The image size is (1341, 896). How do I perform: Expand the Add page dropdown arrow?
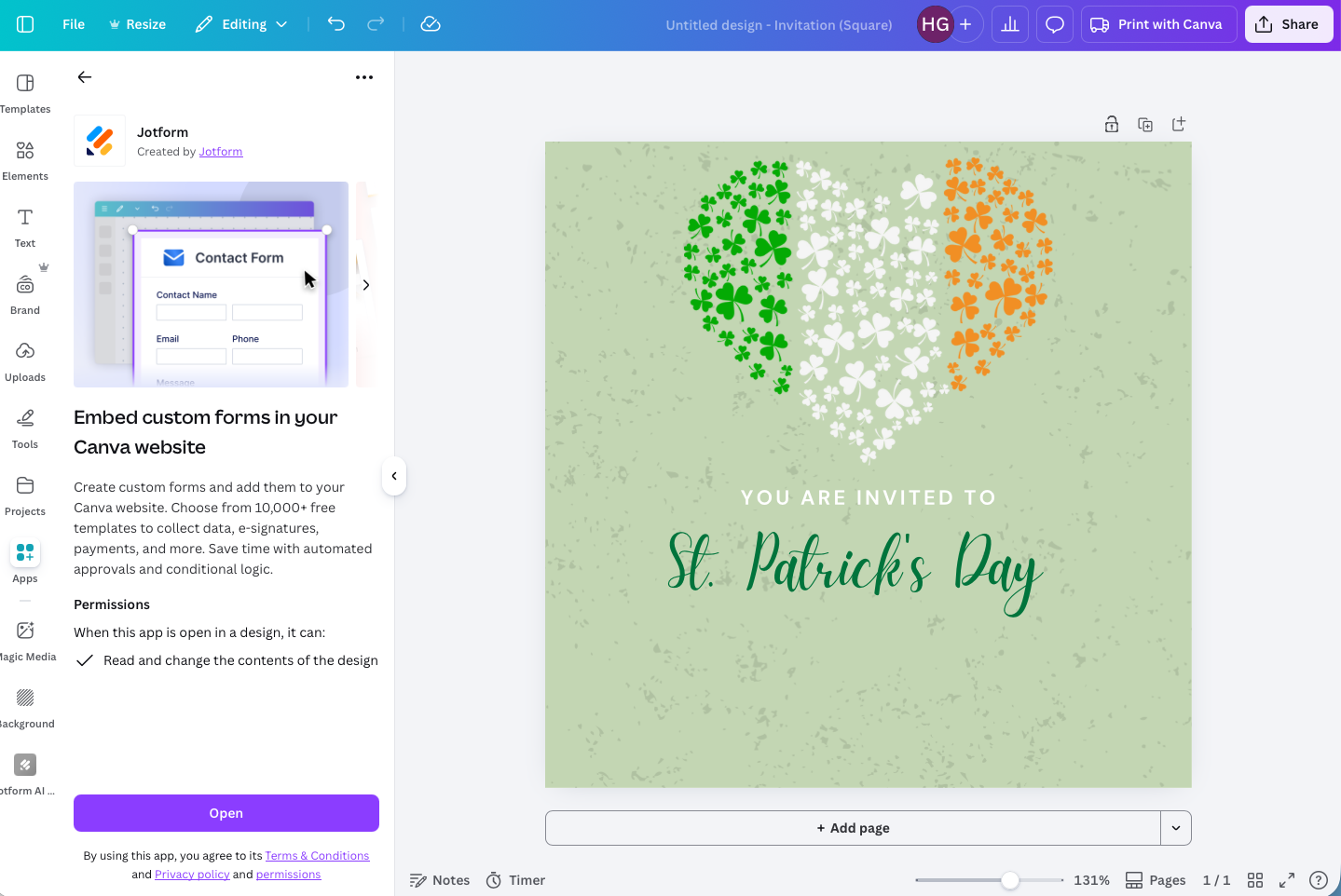[x=1175, y=827]
